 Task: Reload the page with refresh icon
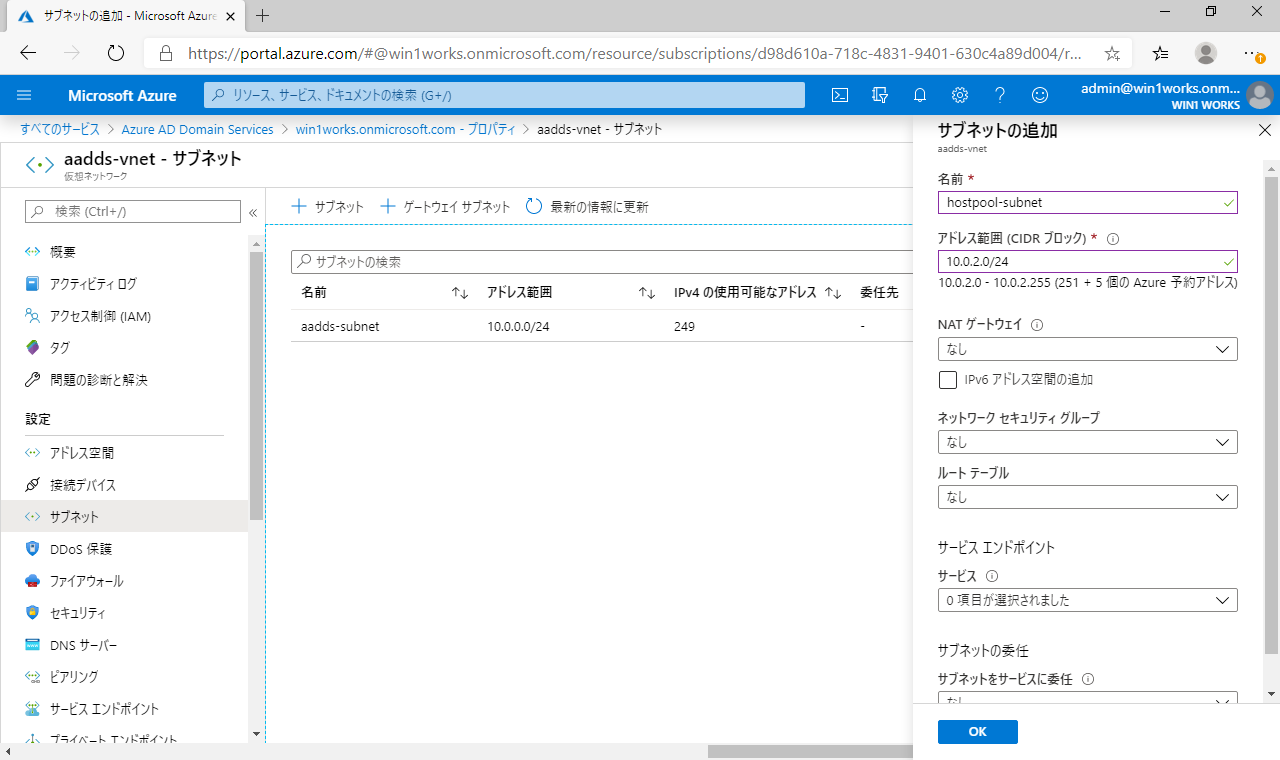[115, 53]
